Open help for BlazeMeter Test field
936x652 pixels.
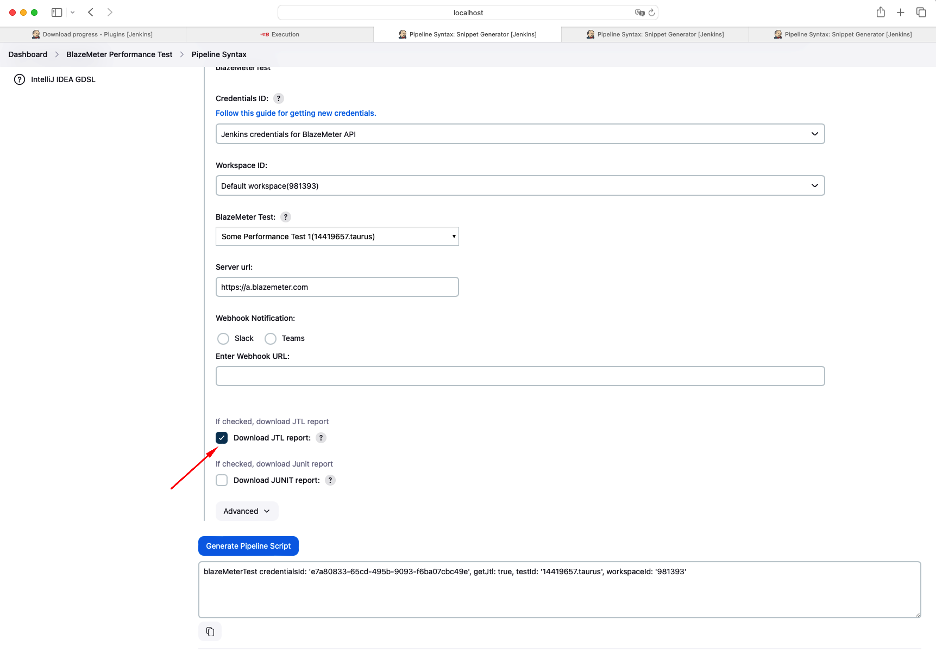[x=285, y=217]
